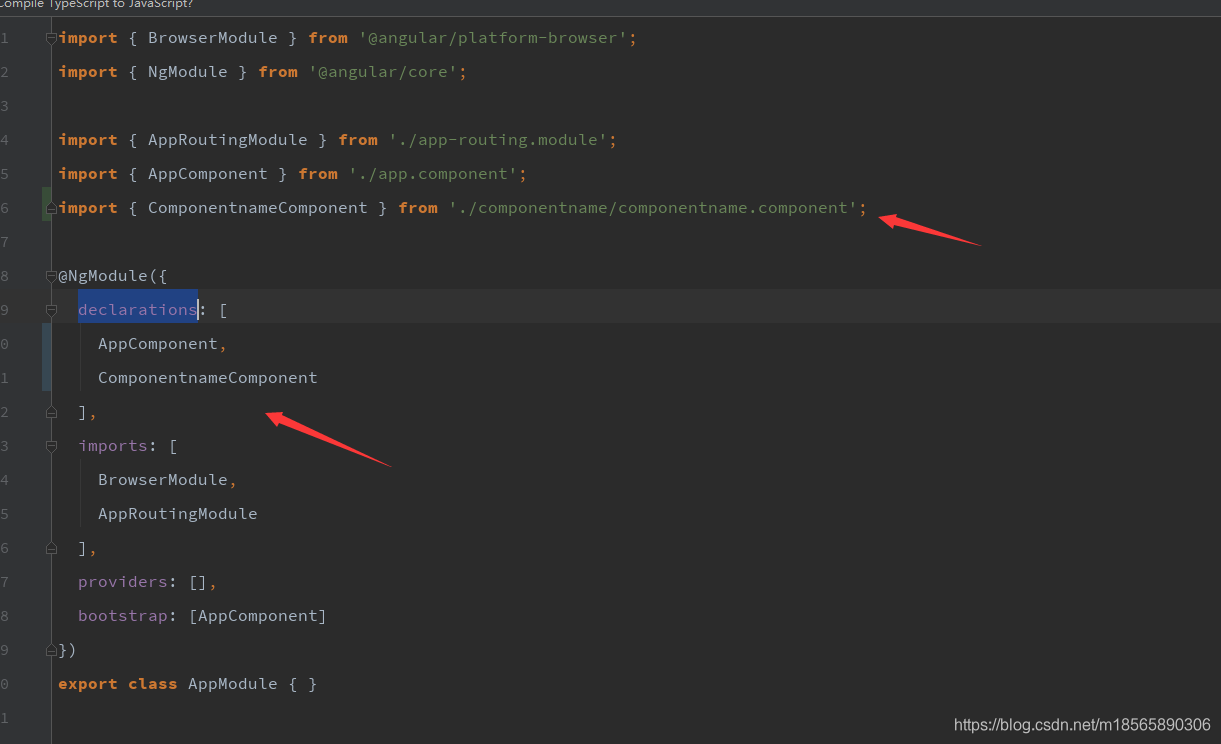Screen dimensions: 1221x744
Task: Collapse the imports array fold marker
Action: pyautogui.click(x=51, y=446)
